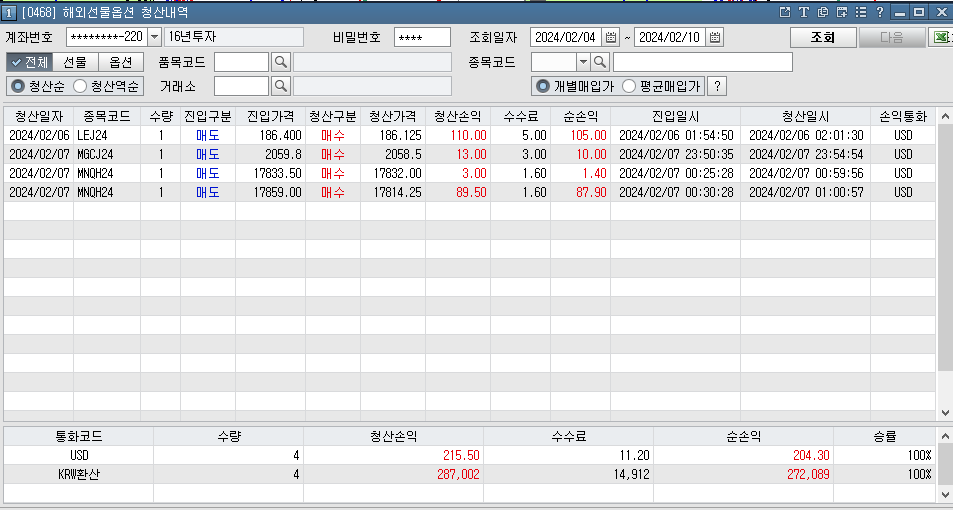The height and width of the screenshot is (510, 953).
Task: Click the 조회 query button
Action: pyautogui.click(x=823, y=37)
